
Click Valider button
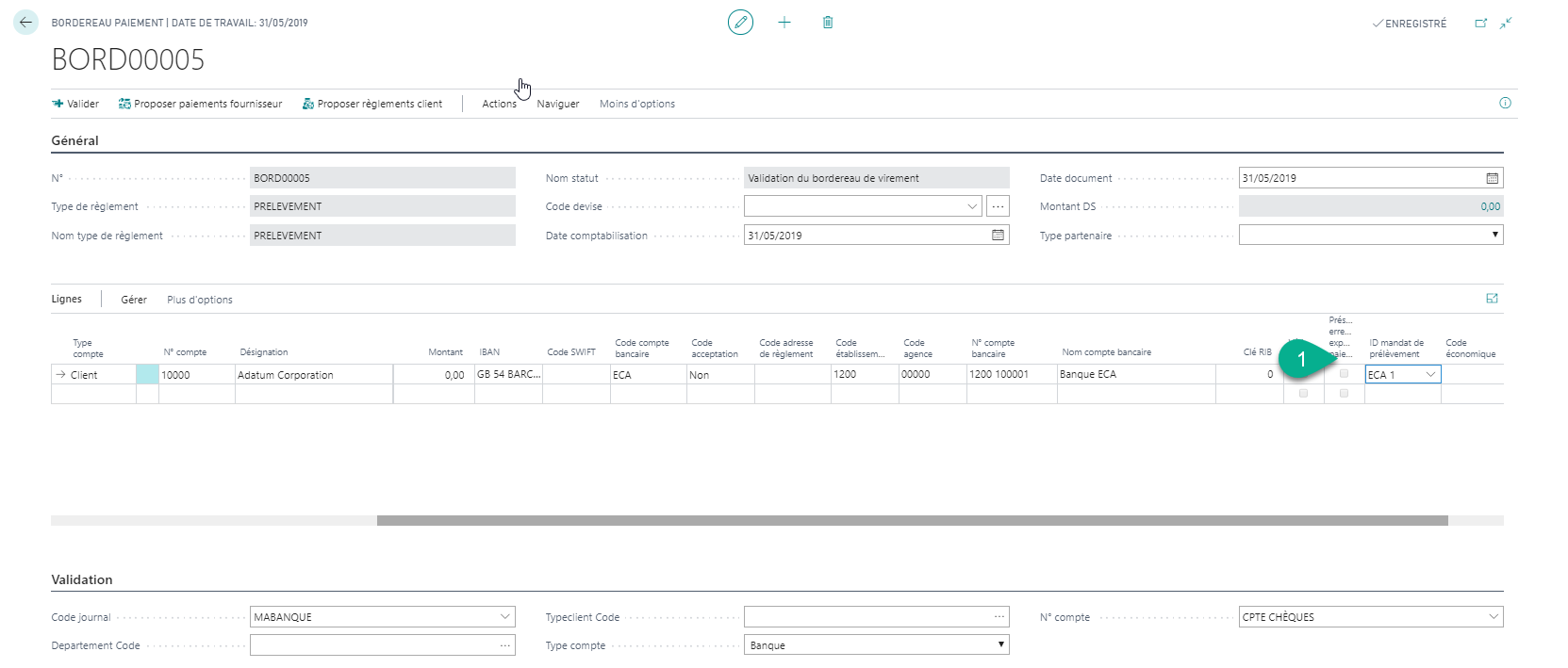(x=75, y=104)
